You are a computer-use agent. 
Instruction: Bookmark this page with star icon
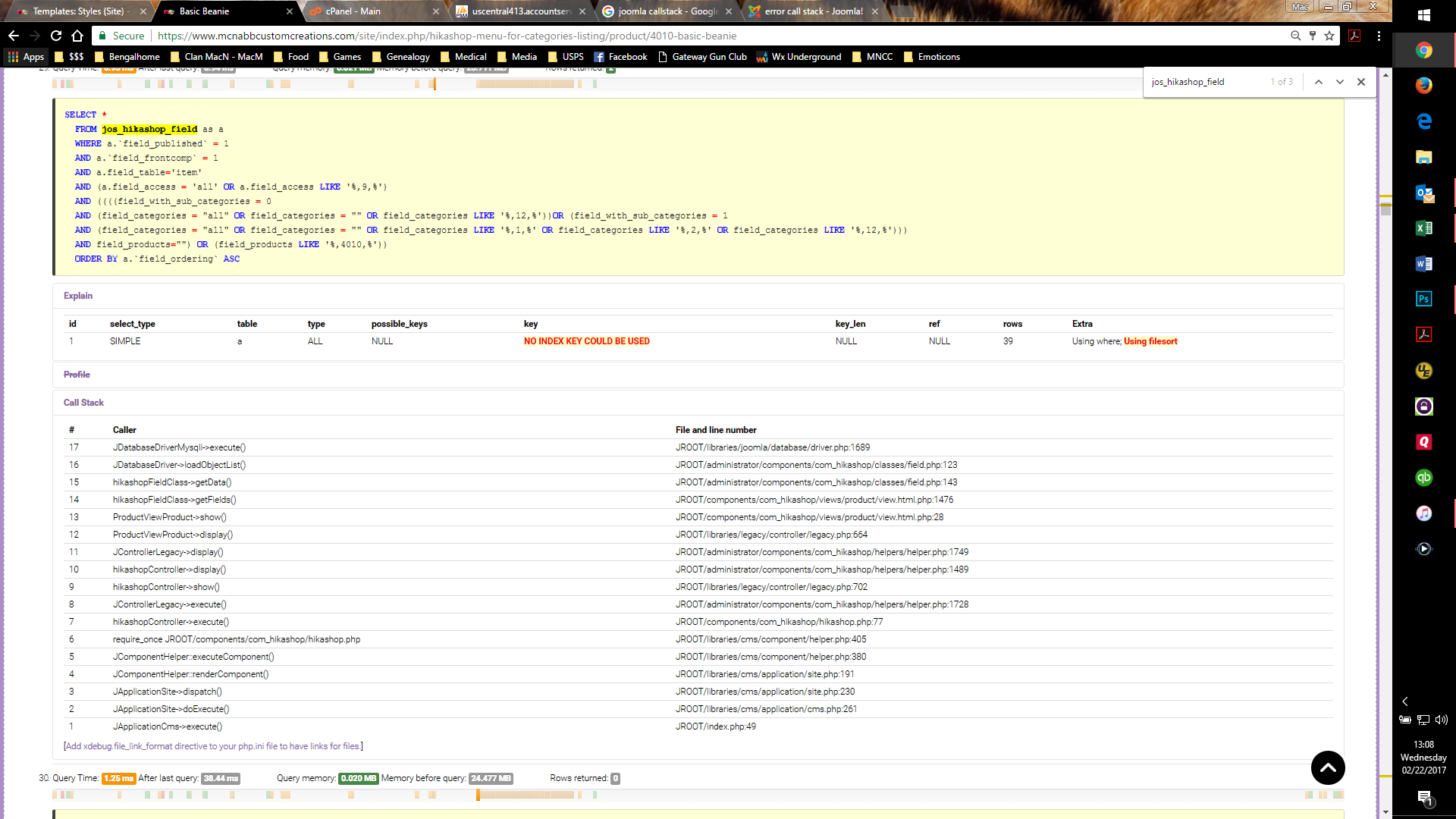click(1329, 36)
